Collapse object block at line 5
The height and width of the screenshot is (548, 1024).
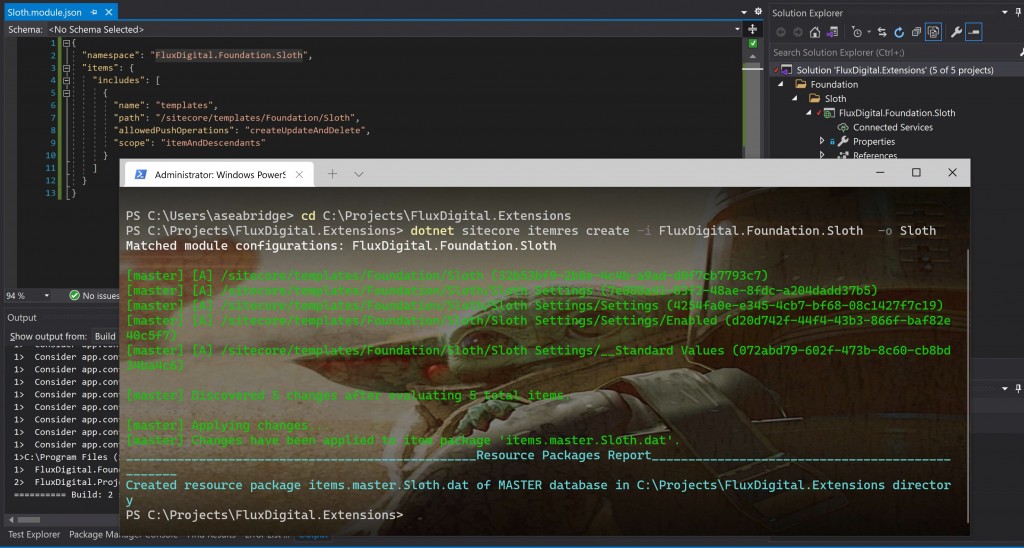point(66,93)
